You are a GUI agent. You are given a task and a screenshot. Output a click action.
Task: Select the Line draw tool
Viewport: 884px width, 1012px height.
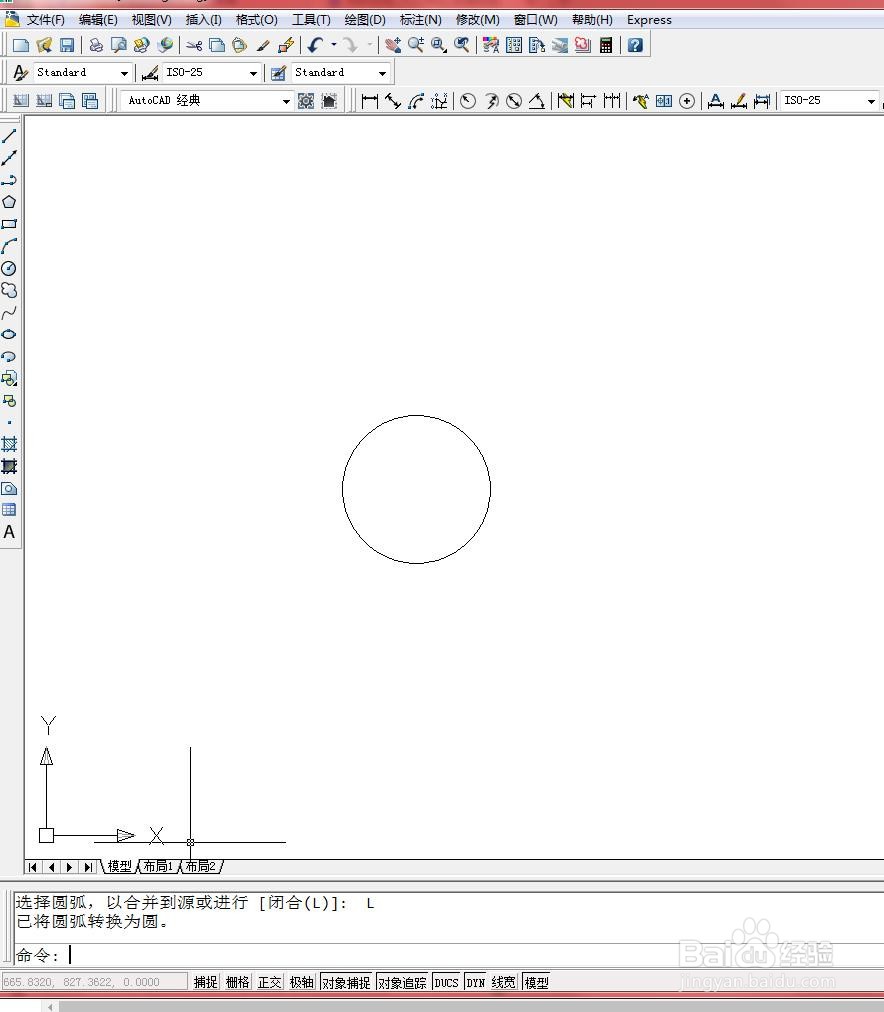[9, 136]
